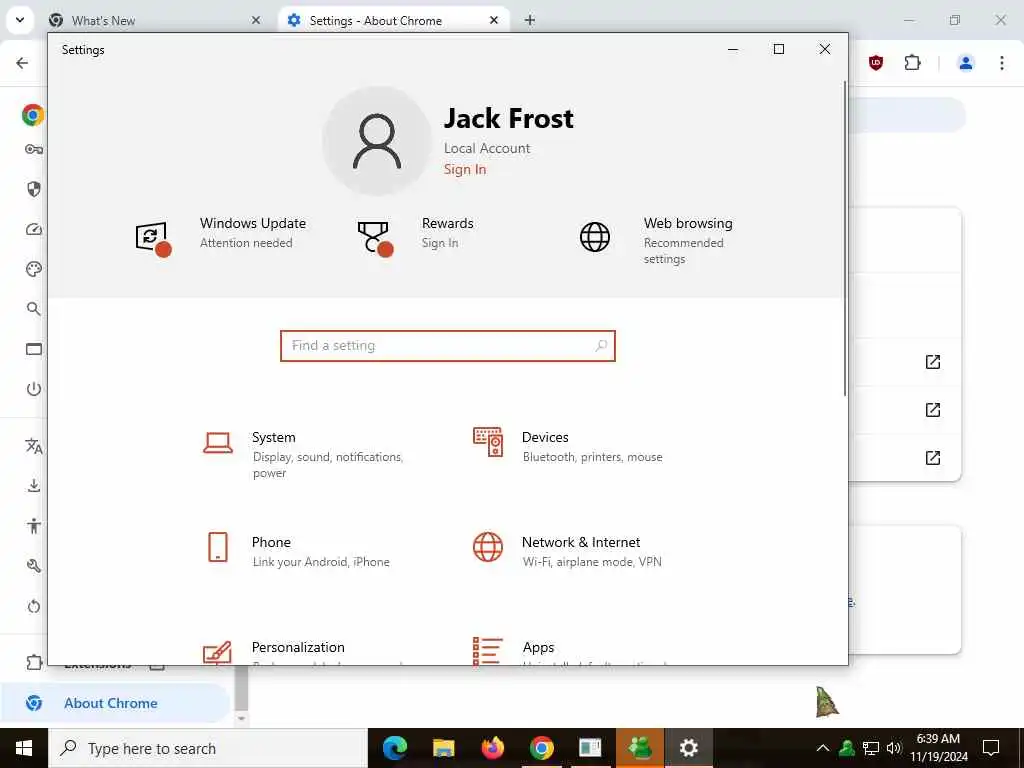Click Web browsing Recommended settings text
The width and height of the screenshot is (1024, 768).
(683, 251)
